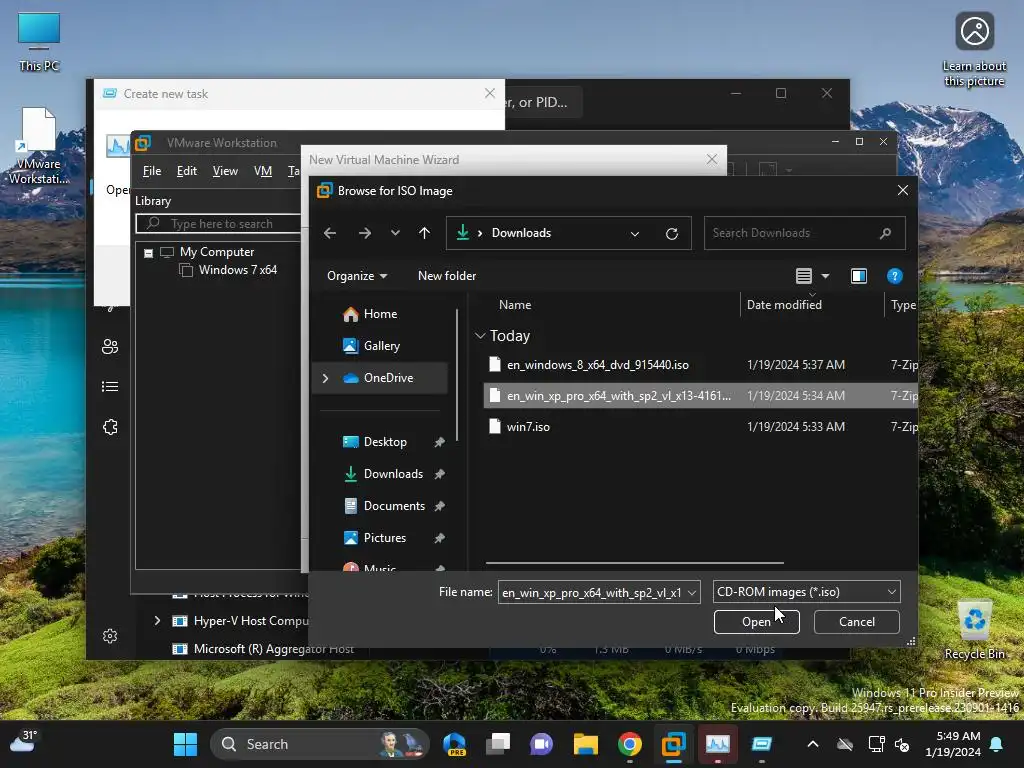
Task: Open VMware Workstation desktop shortcut
Action: tap(38, 146)
